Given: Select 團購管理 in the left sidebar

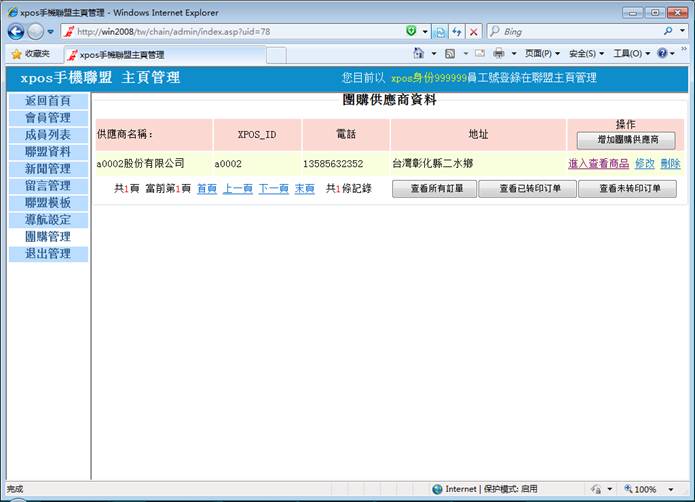Looking at the screenshot, I should (47, 237).
